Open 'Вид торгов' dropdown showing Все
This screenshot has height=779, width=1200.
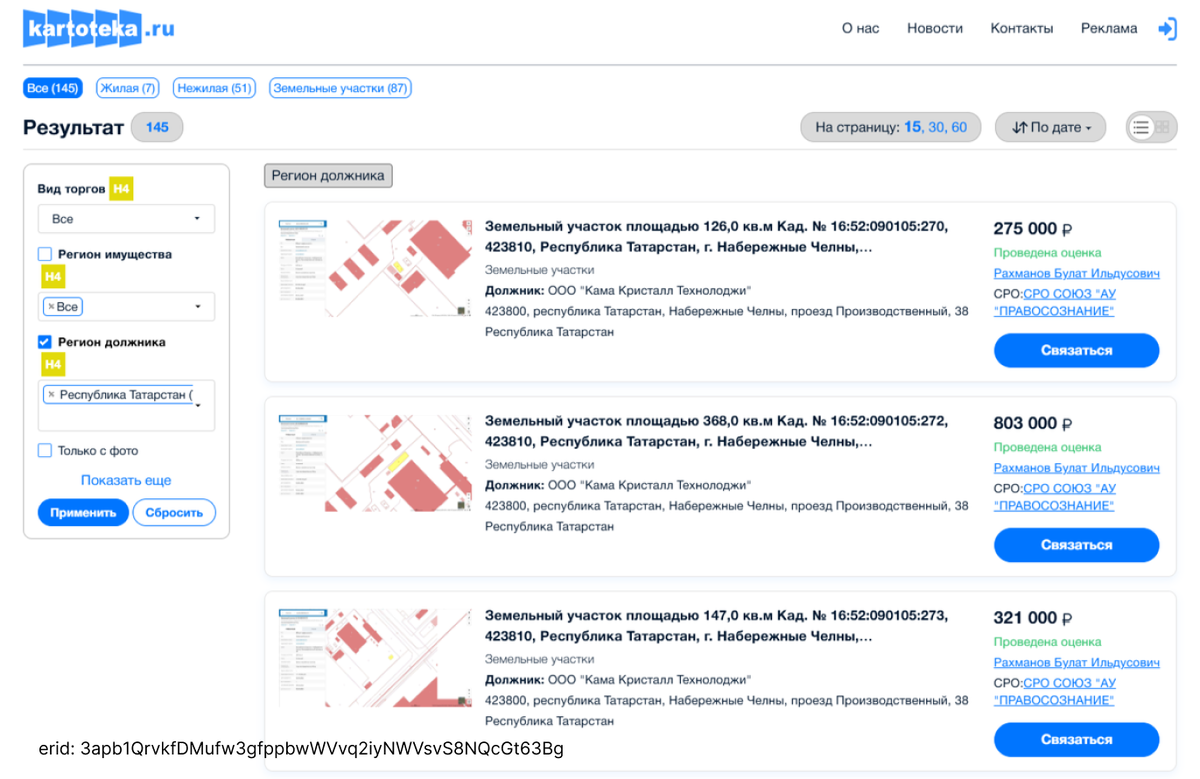tap(126, 218)
